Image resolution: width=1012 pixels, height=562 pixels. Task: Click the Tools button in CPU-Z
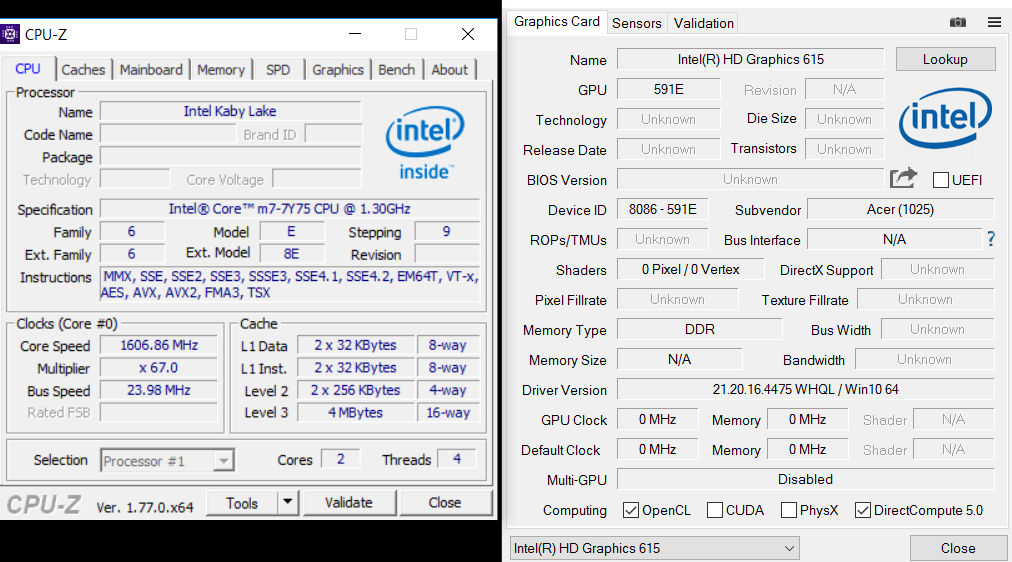243,503
